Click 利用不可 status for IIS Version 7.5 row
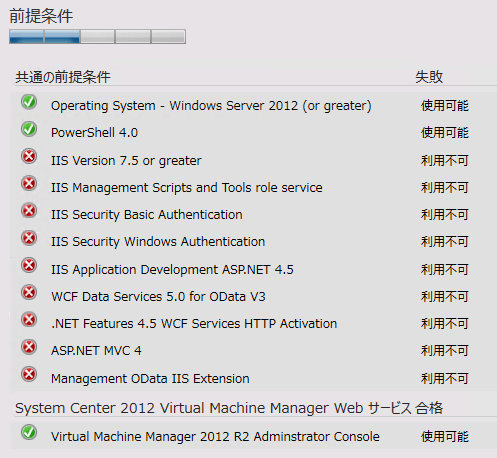This screenshot has height=458, width=497. [x=445, y=161]
